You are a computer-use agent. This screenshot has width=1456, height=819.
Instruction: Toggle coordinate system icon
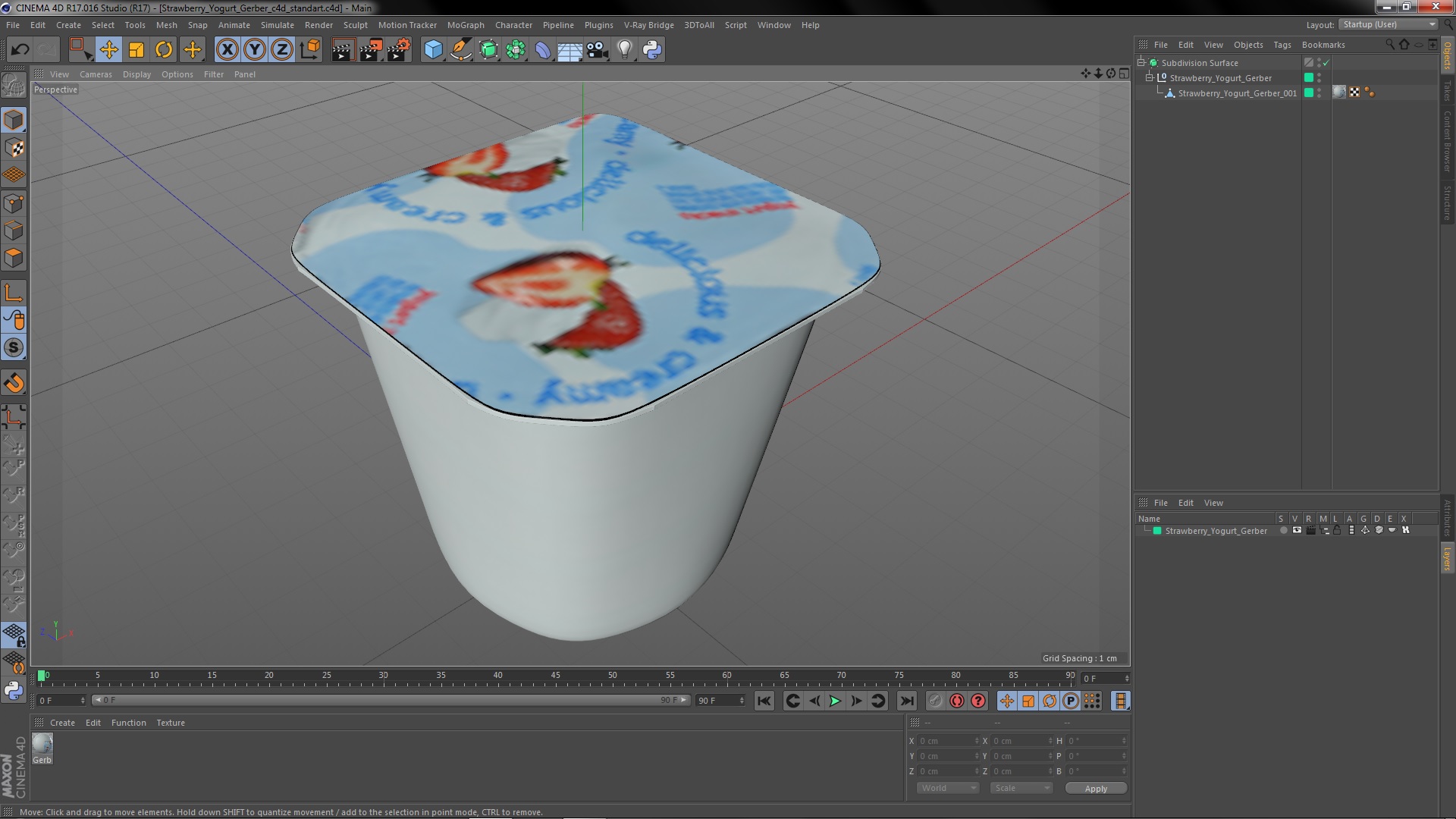(310, 50)
